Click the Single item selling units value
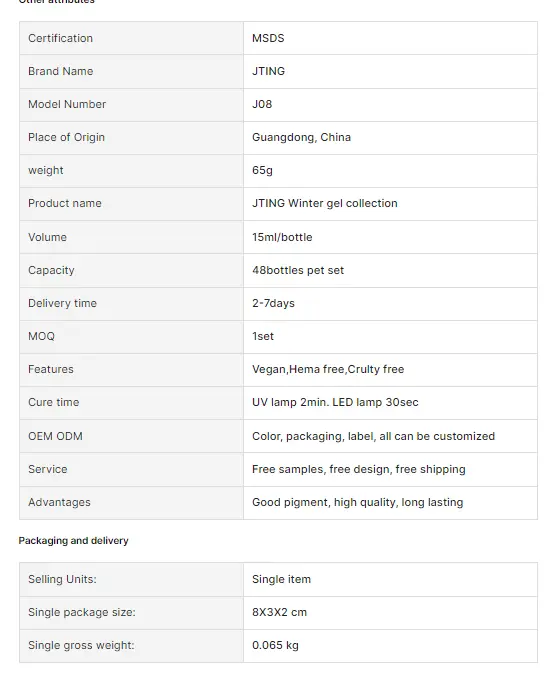 [281, 579]
